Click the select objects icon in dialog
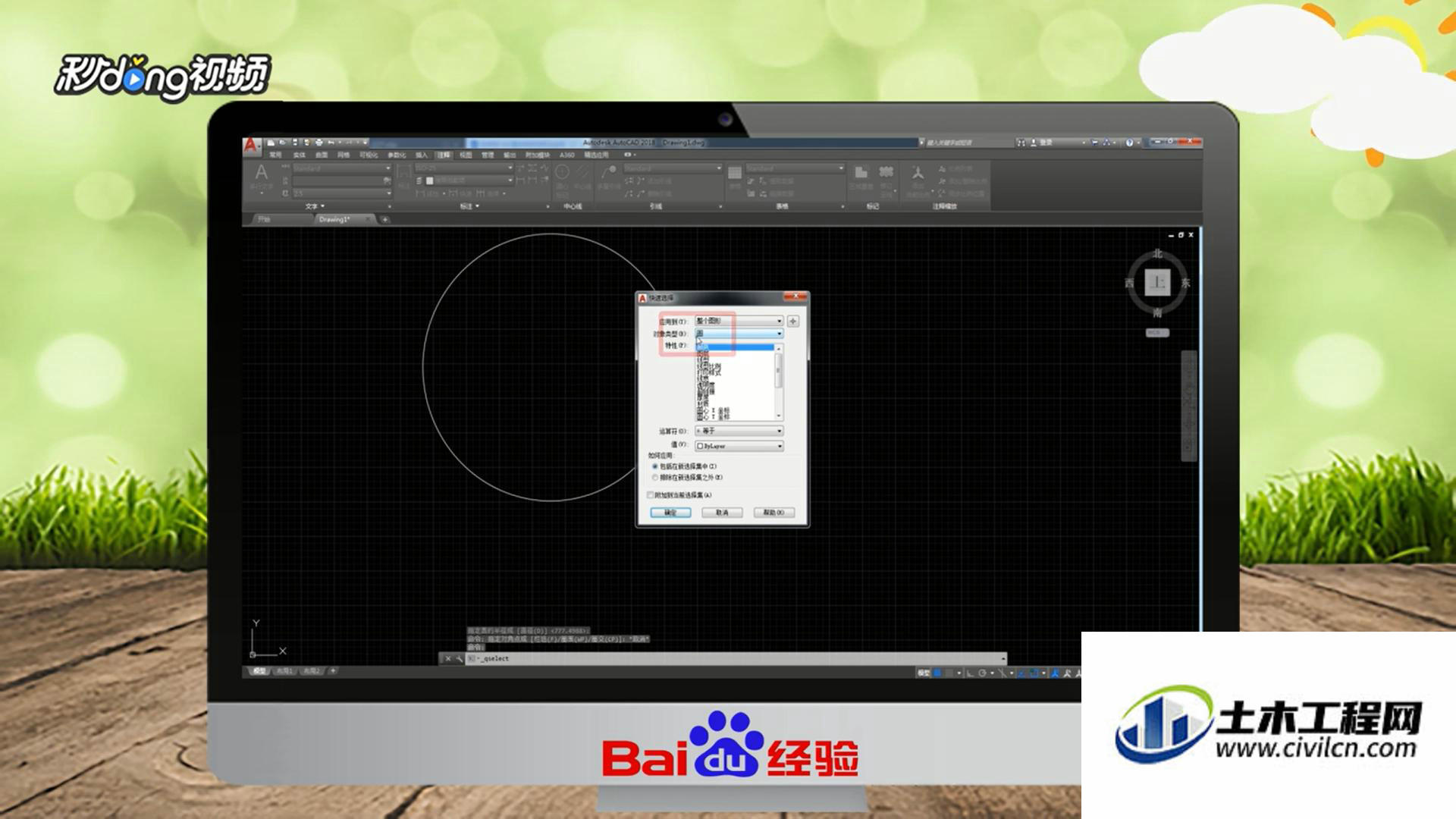Screen dimensions: 1456x819 [x=793, y=322]
